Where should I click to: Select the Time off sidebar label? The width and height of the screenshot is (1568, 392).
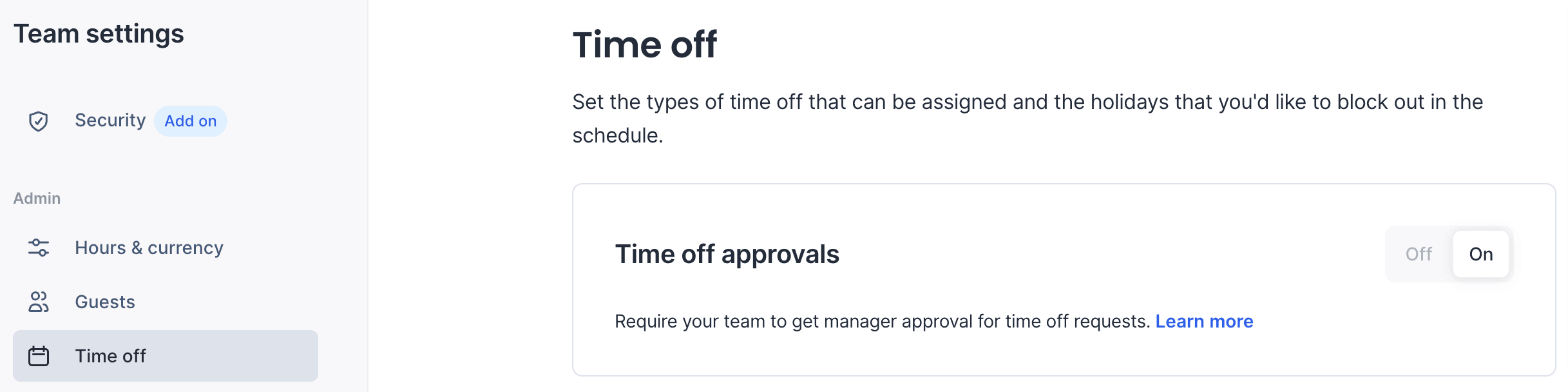point(110,356)
